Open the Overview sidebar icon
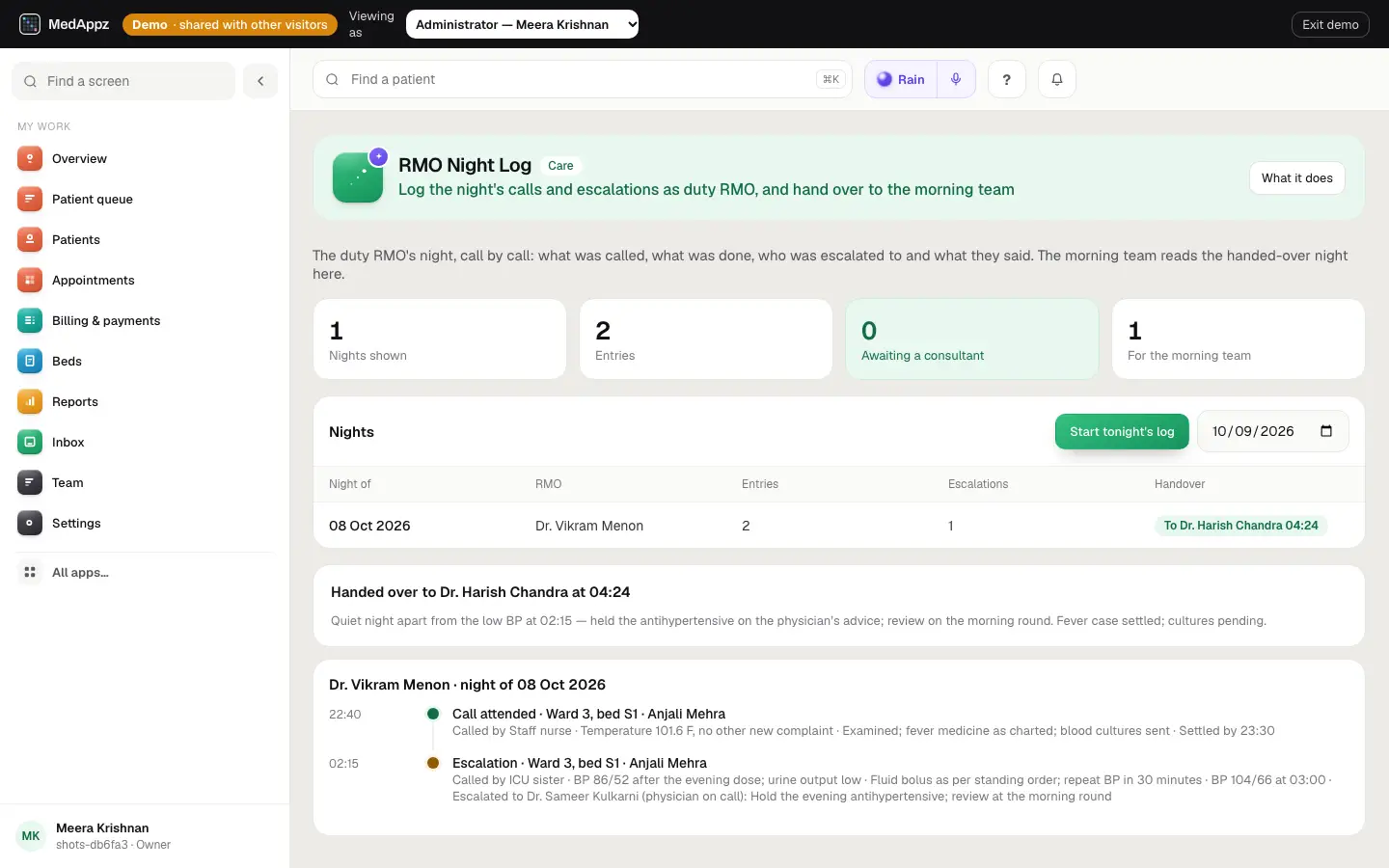1389x868 pixels. point(30,158)
